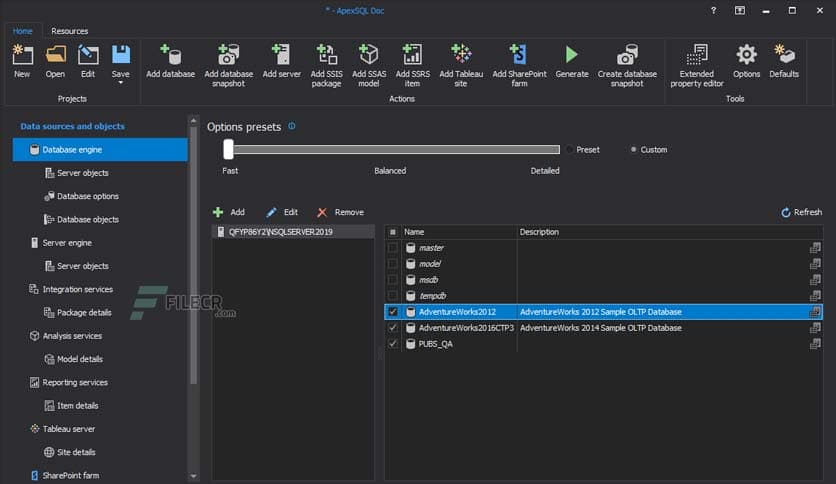The height and width of the screenshot is (484, 836).
Task: Click the Edit pencil button
Action: pos(282,212)
